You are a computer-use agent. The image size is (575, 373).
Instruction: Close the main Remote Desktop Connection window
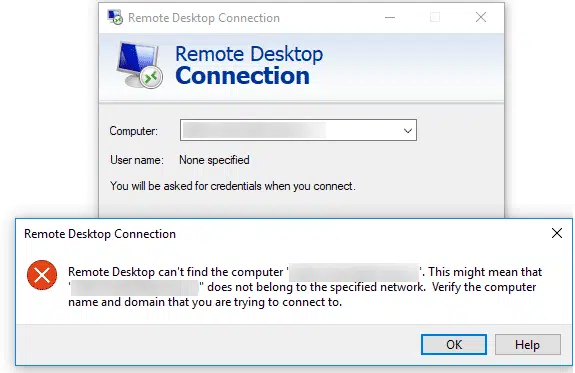click(x=481, y=17)
